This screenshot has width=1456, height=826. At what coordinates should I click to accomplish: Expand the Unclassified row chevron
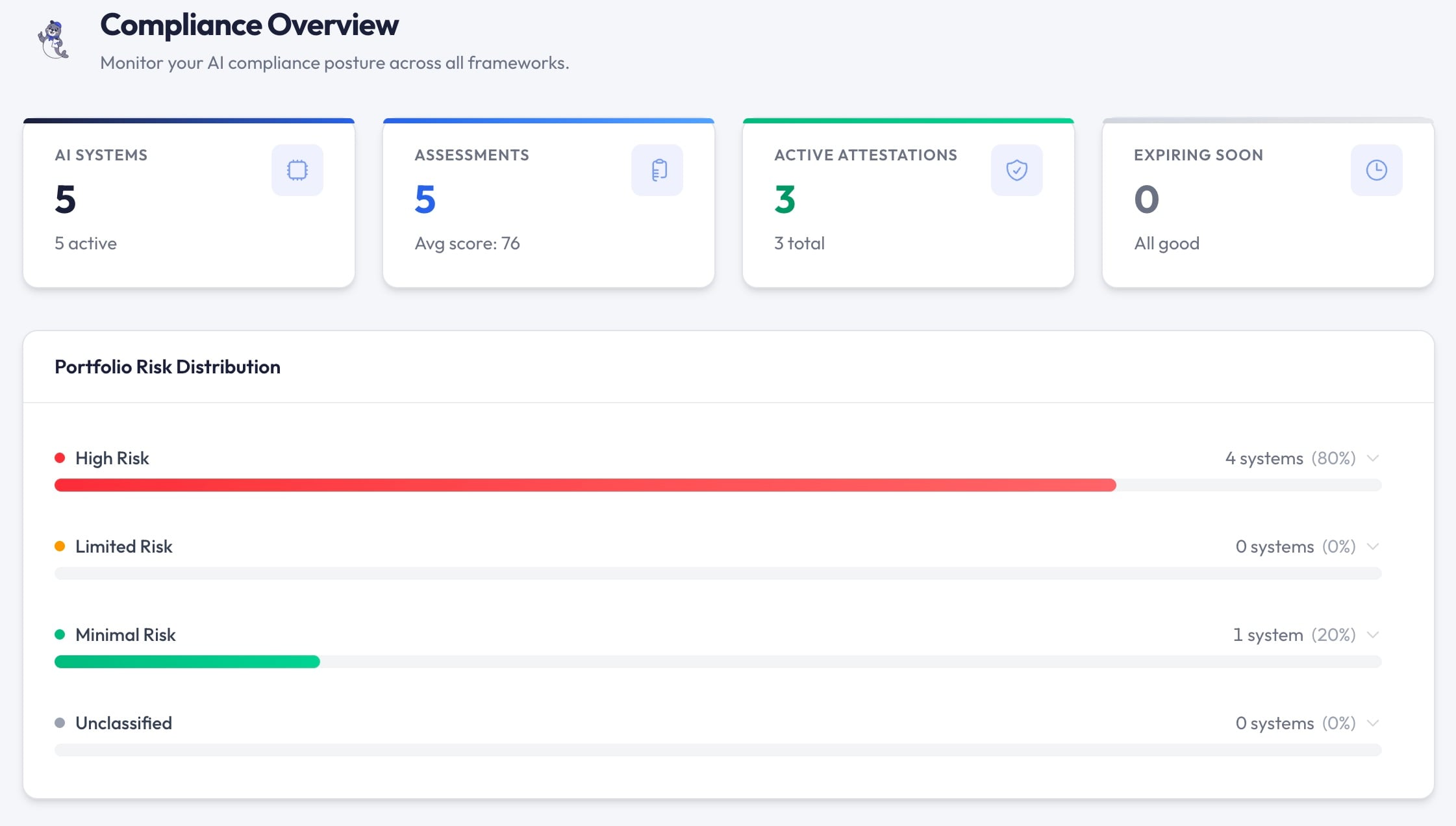coord(1372,723)
